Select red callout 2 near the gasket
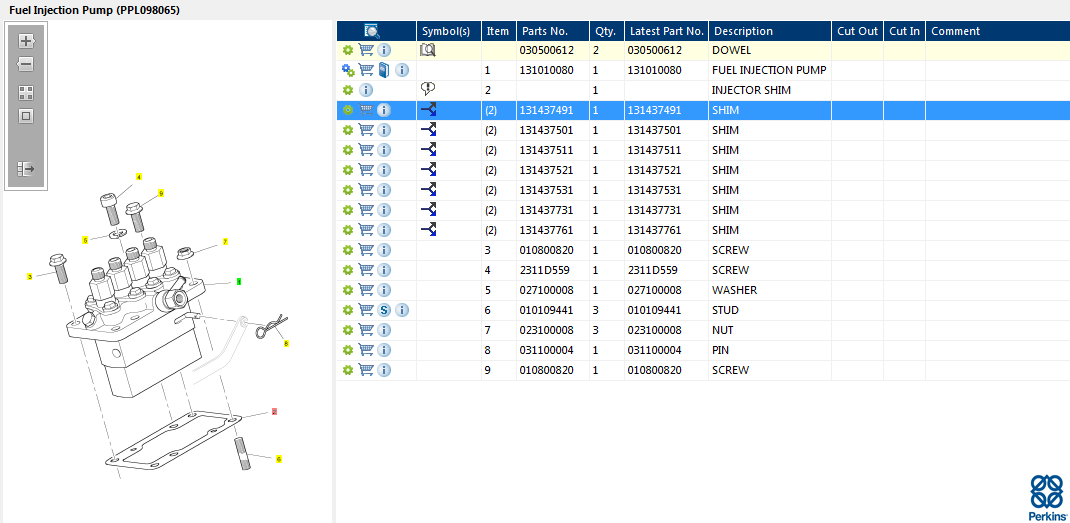 [x=274, y=412]
